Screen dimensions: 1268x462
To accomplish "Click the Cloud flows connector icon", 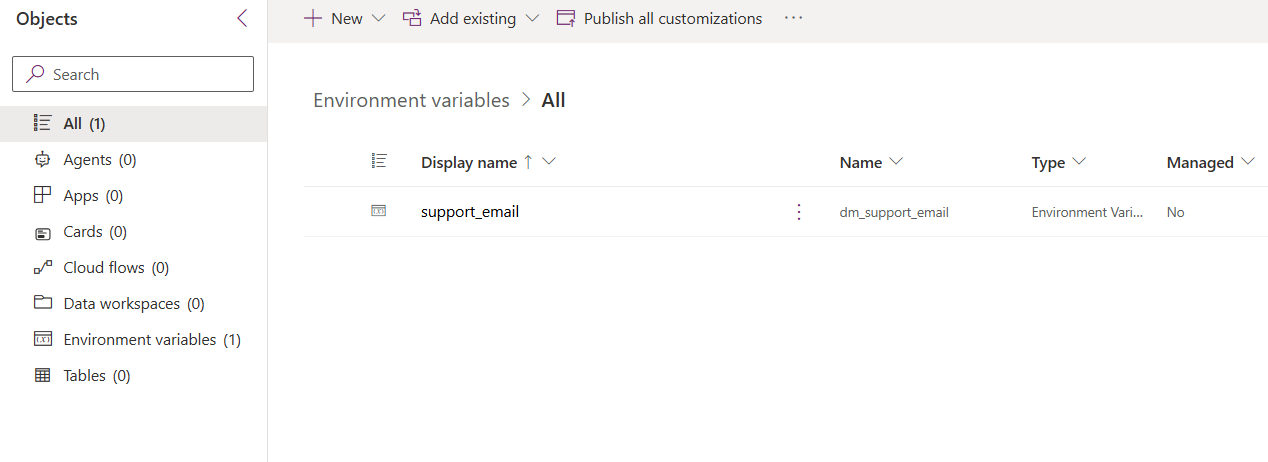I will coord(42,267).
